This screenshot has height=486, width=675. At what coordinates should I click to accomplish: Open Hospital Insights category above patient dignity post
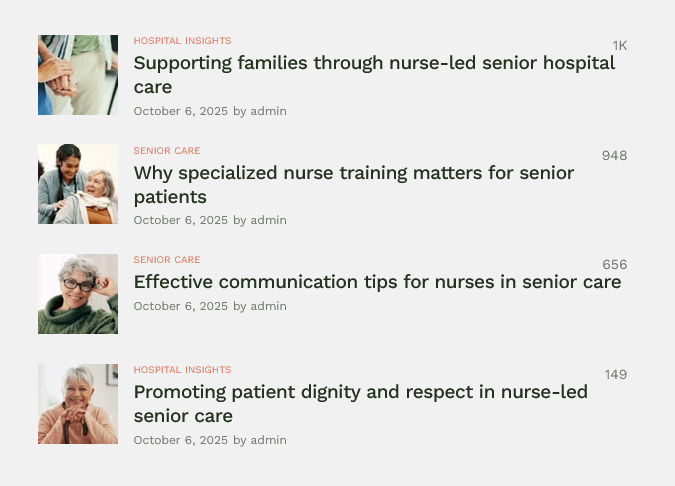[x=182, y=370]
